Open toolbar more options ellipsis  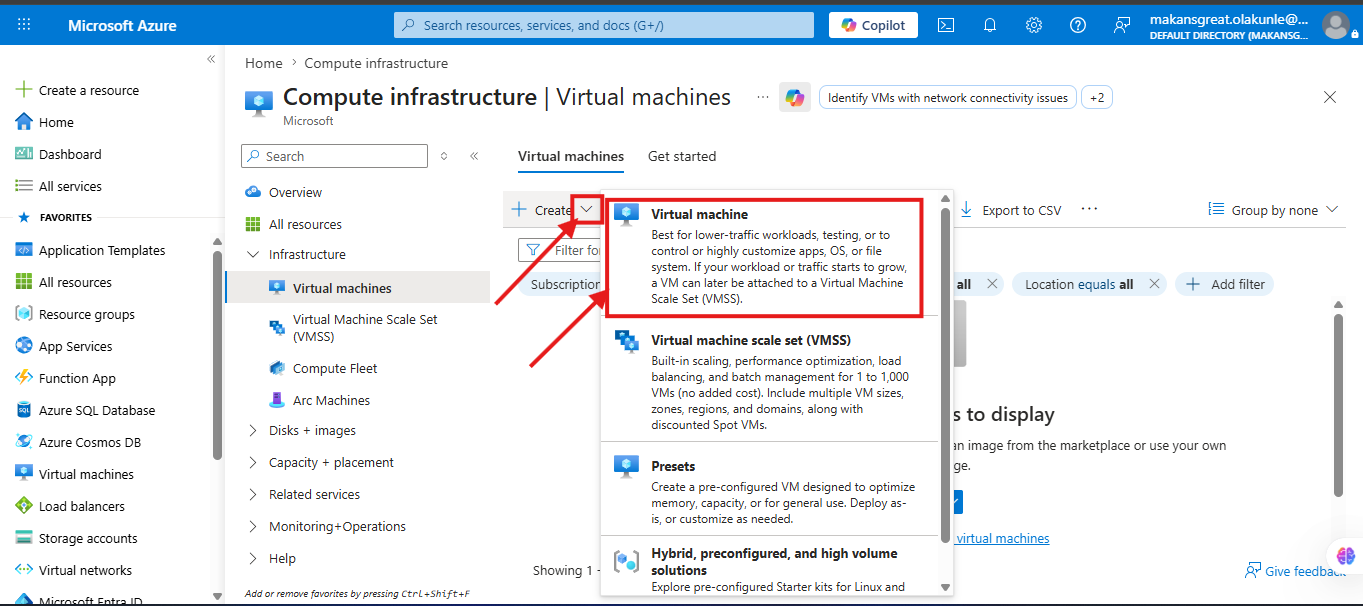[x=1089, y=209]
